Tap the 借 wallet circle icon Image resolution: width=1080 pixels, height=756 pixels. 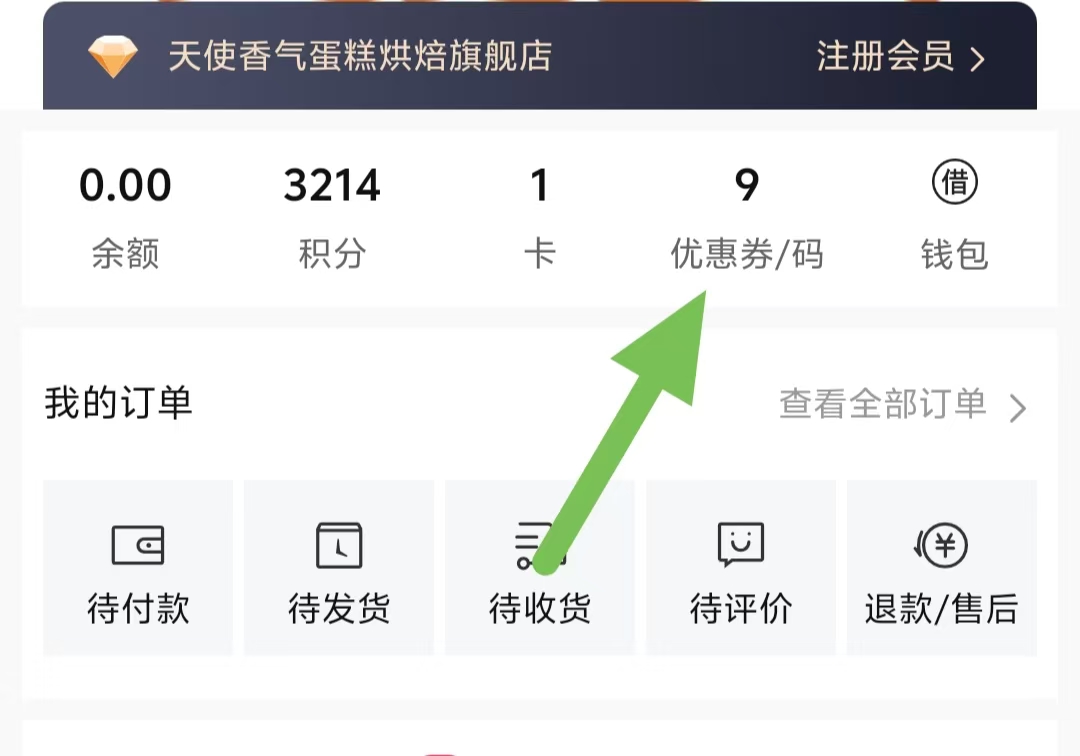955,182
